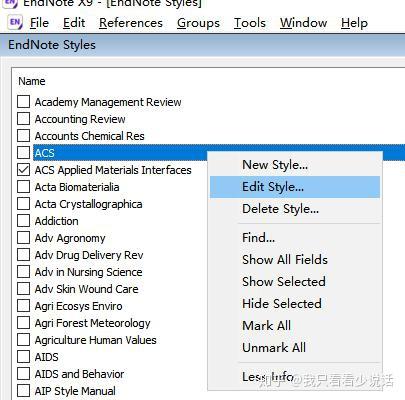Check the Accounts Chemical Res checkbox

[23, 136]
